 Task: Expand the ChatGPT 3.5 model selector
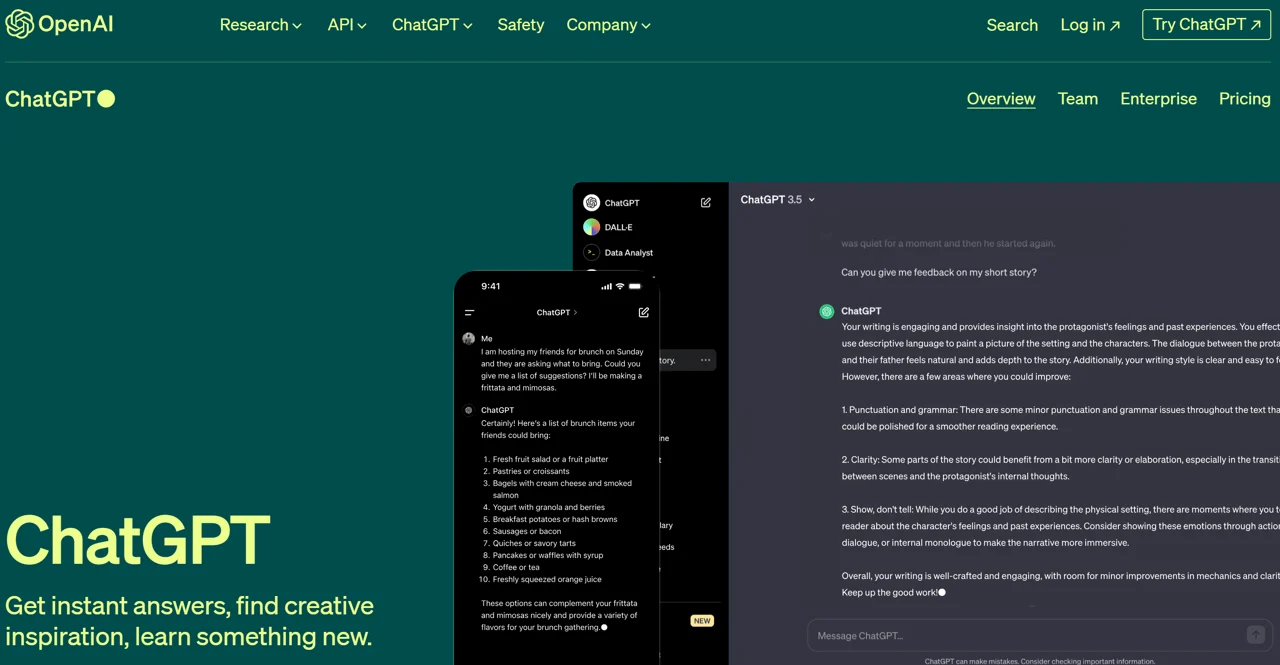point(778,200)
